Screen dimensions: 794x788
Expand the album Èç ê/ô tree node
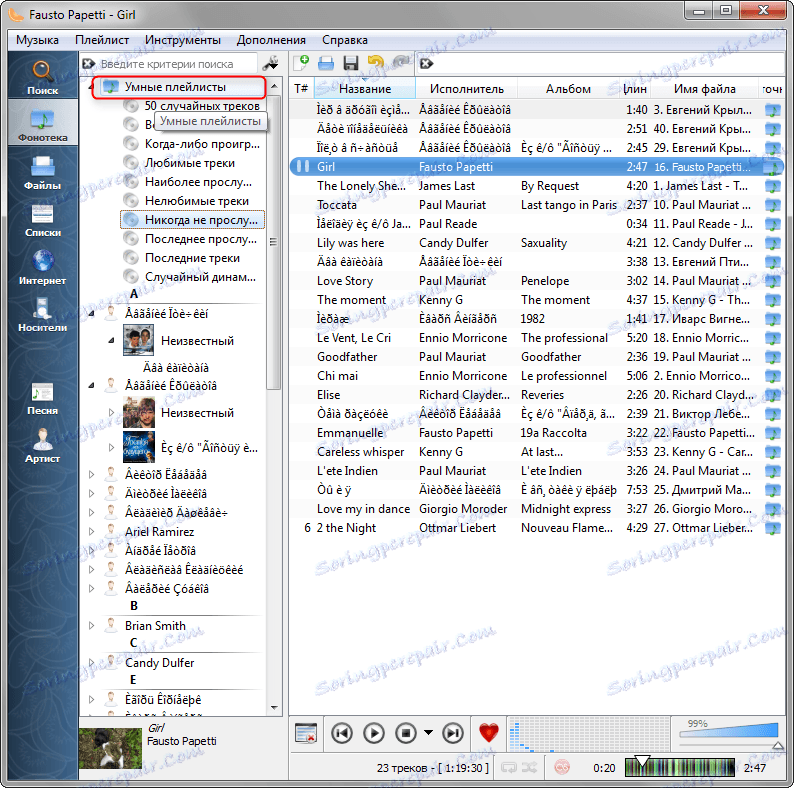coord(111,447)
